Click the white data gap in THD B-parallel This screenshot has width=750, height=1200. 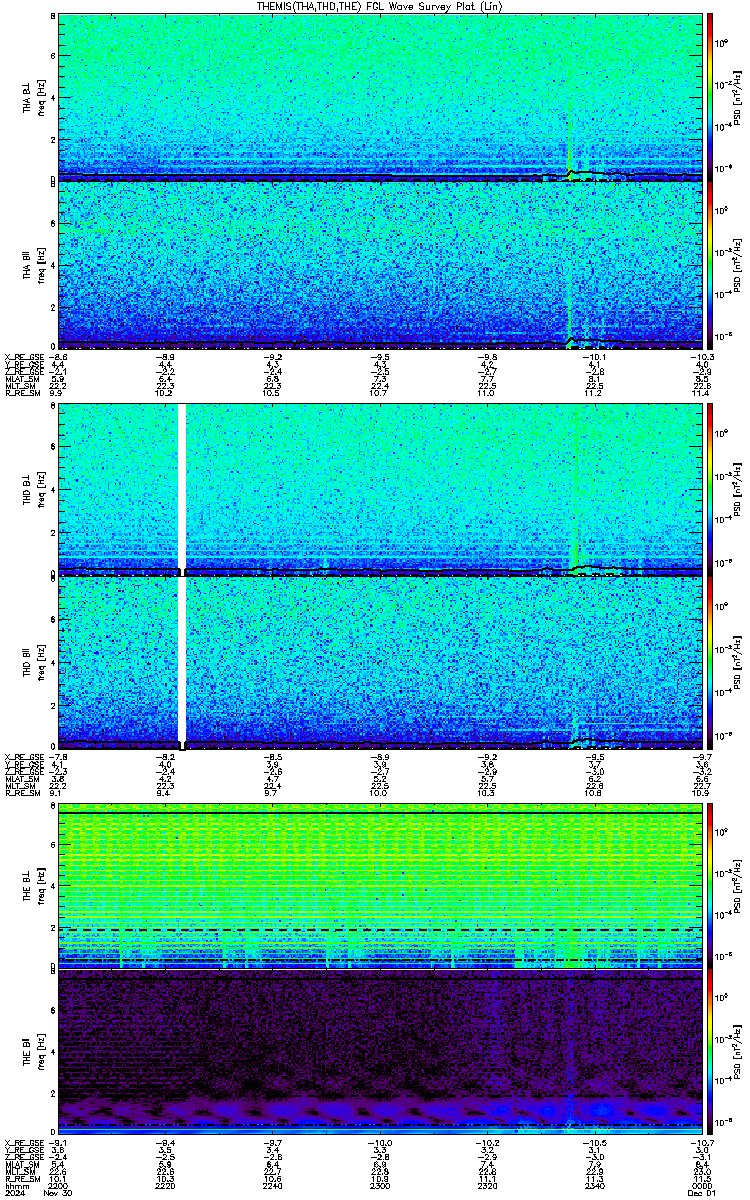[182, 661]
